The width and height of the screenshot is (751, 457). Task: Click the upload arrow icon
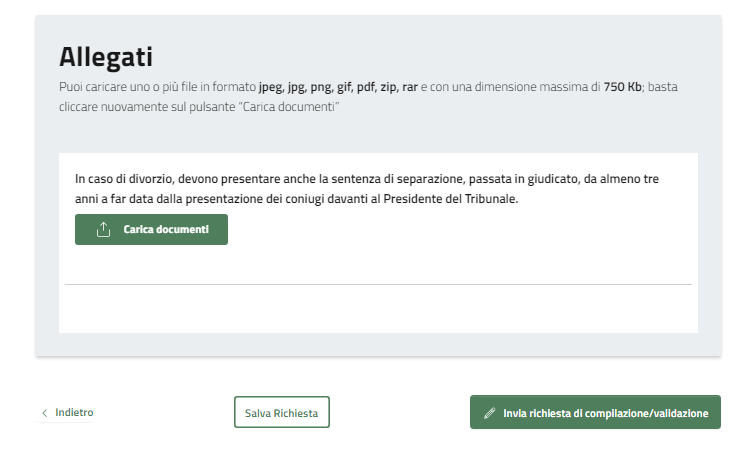[103, 230]
